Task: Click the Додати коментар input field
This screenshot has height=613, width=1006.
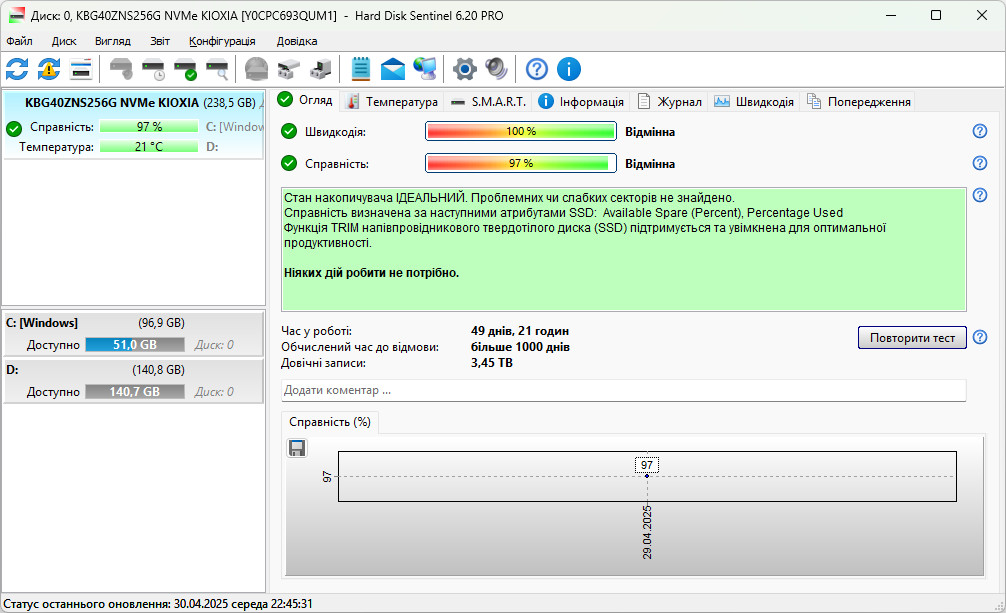Action: click(x=623, y=390)
